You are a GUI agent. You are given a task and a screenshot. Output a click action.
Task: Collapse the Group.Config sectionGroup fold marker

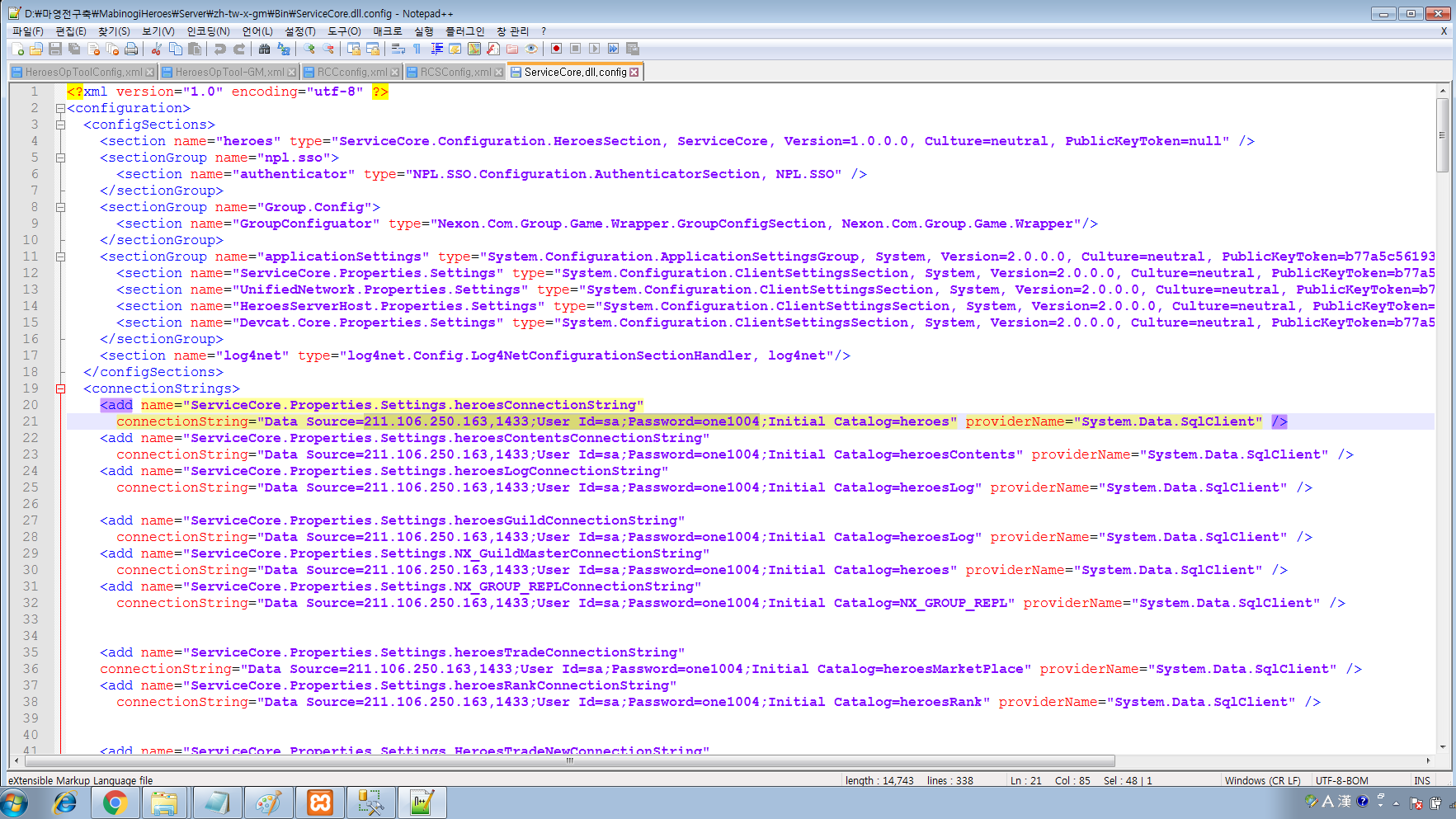click(x=60, y=207)
